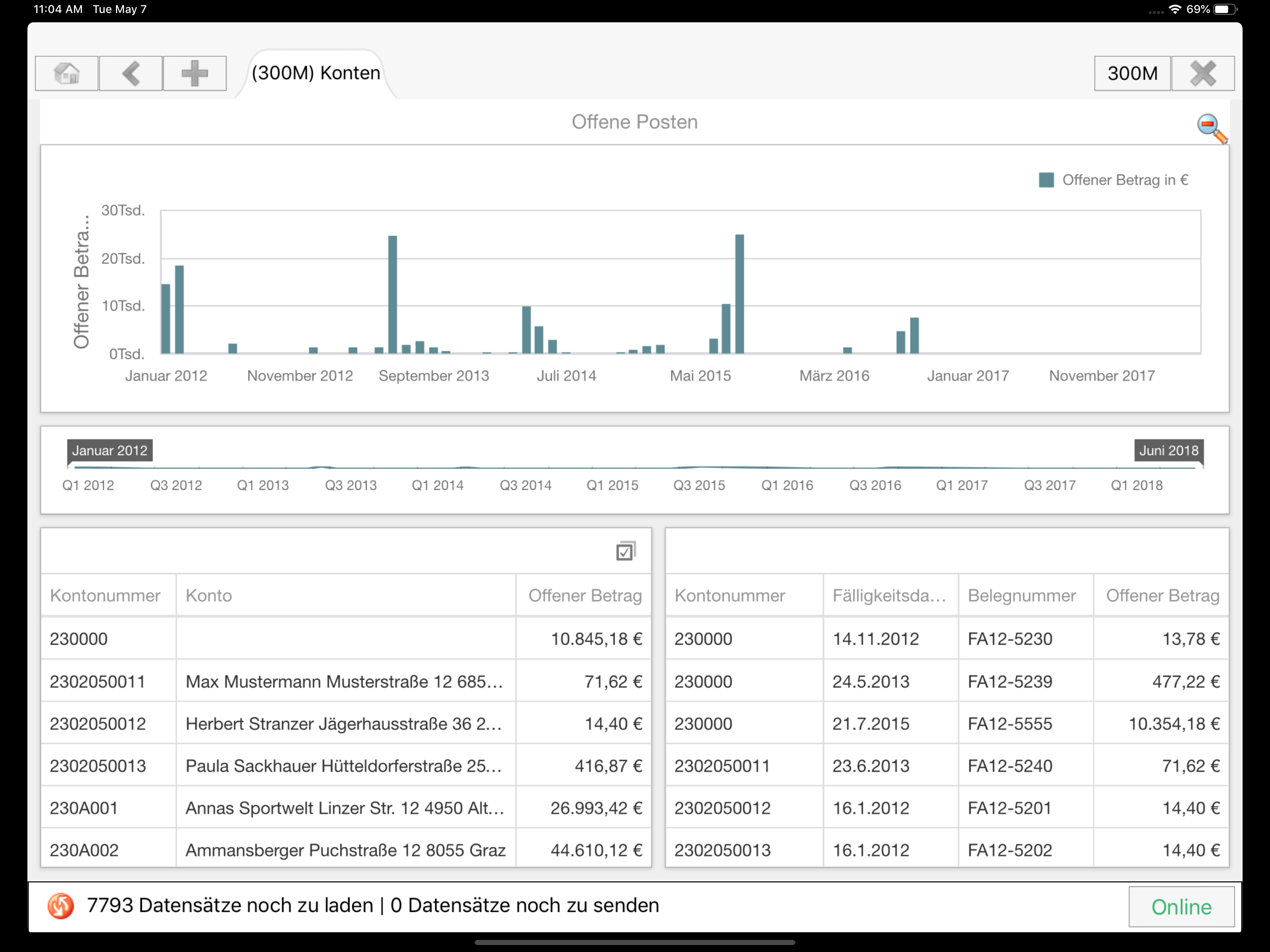1270x952 pixels.
Task: Click the tallest bar near Mai 2015
Action: tap(740, 294)
